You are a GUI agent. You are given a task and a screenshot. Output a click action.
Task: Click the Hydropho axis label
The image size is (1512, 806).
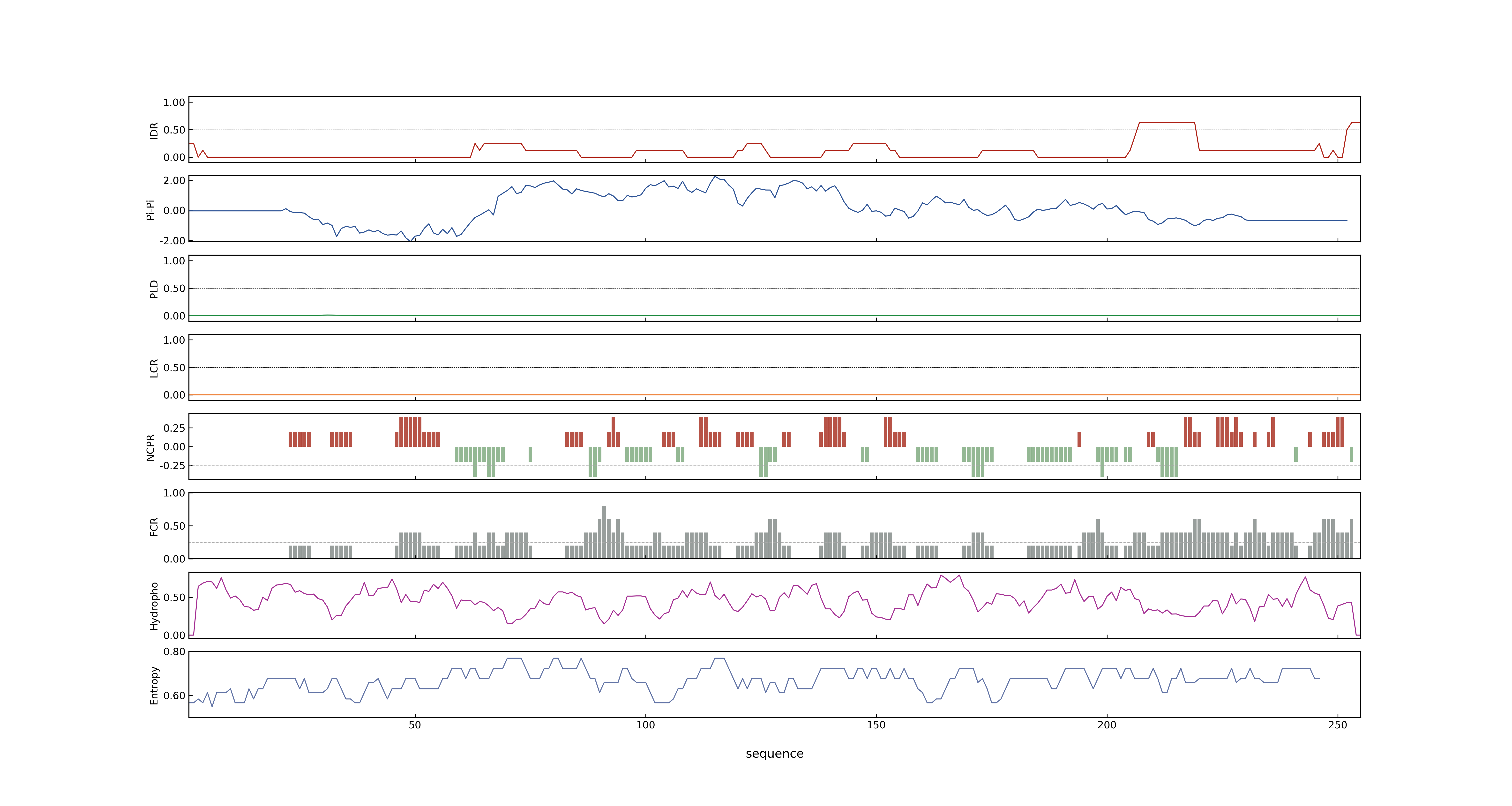pyautogui.click(x=154, y=606)
